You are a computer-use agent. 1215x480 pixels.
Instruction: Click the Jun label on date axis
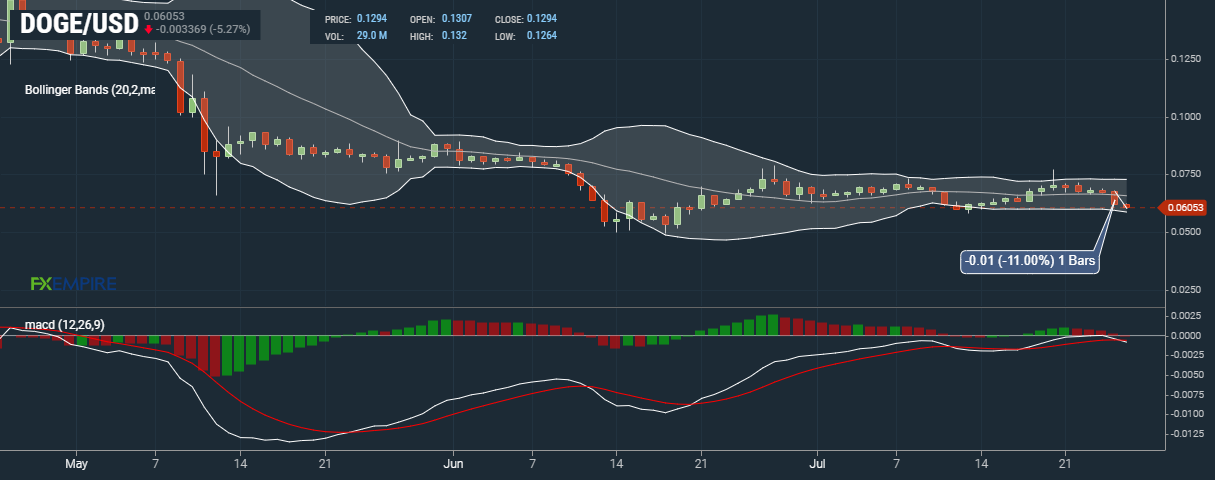(x=454, y=464)
